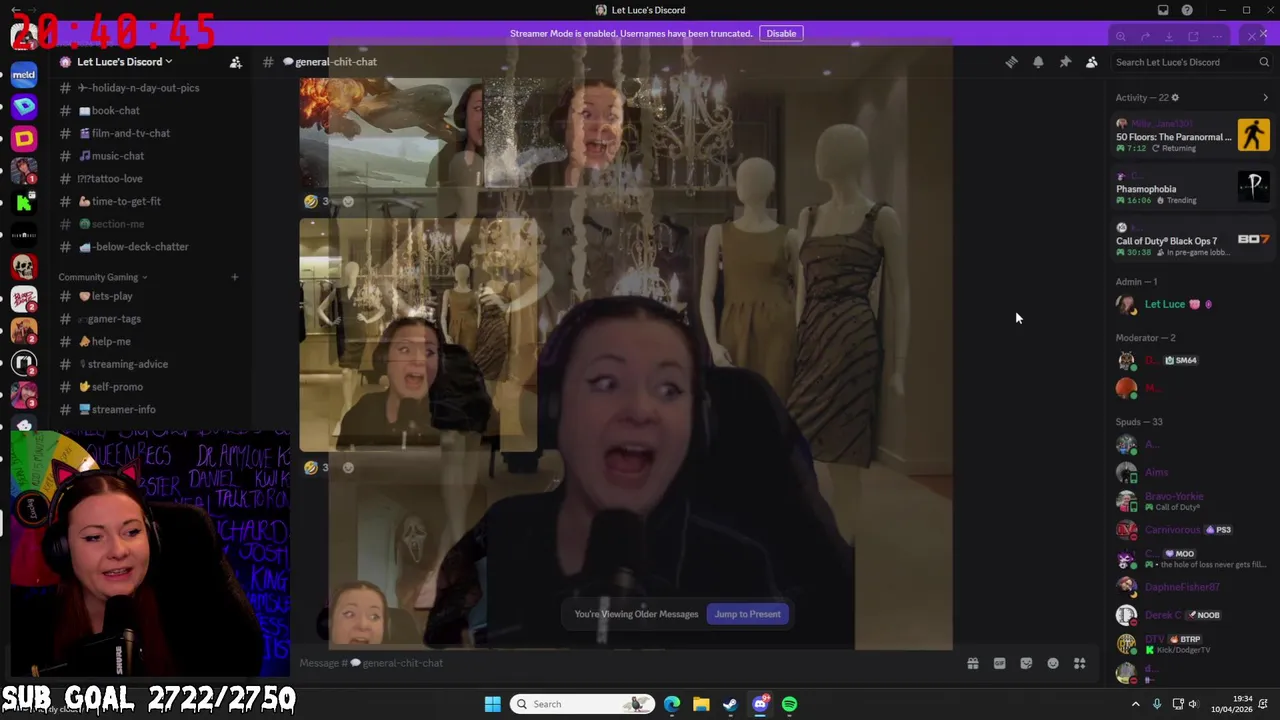1280x720 pixels.
Task: View member with BTRP badge
Action: [x=1192, y=644]
